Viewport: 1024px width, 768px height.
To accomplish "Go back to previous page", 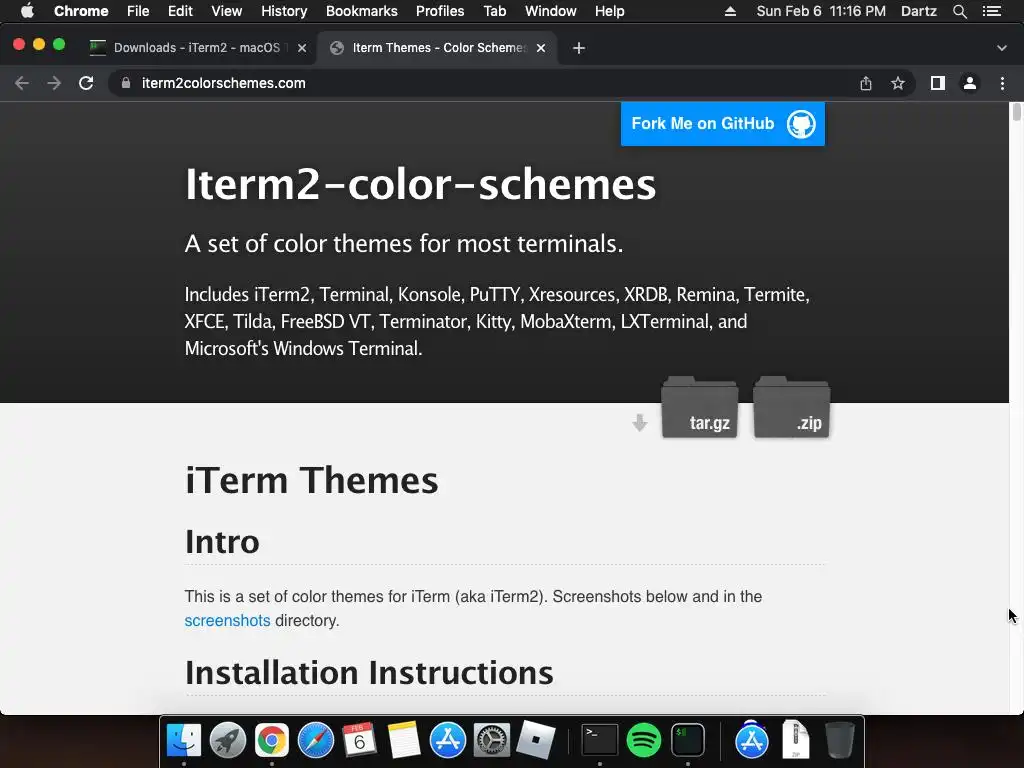I will pyautogui.click(x=22, y=83).
